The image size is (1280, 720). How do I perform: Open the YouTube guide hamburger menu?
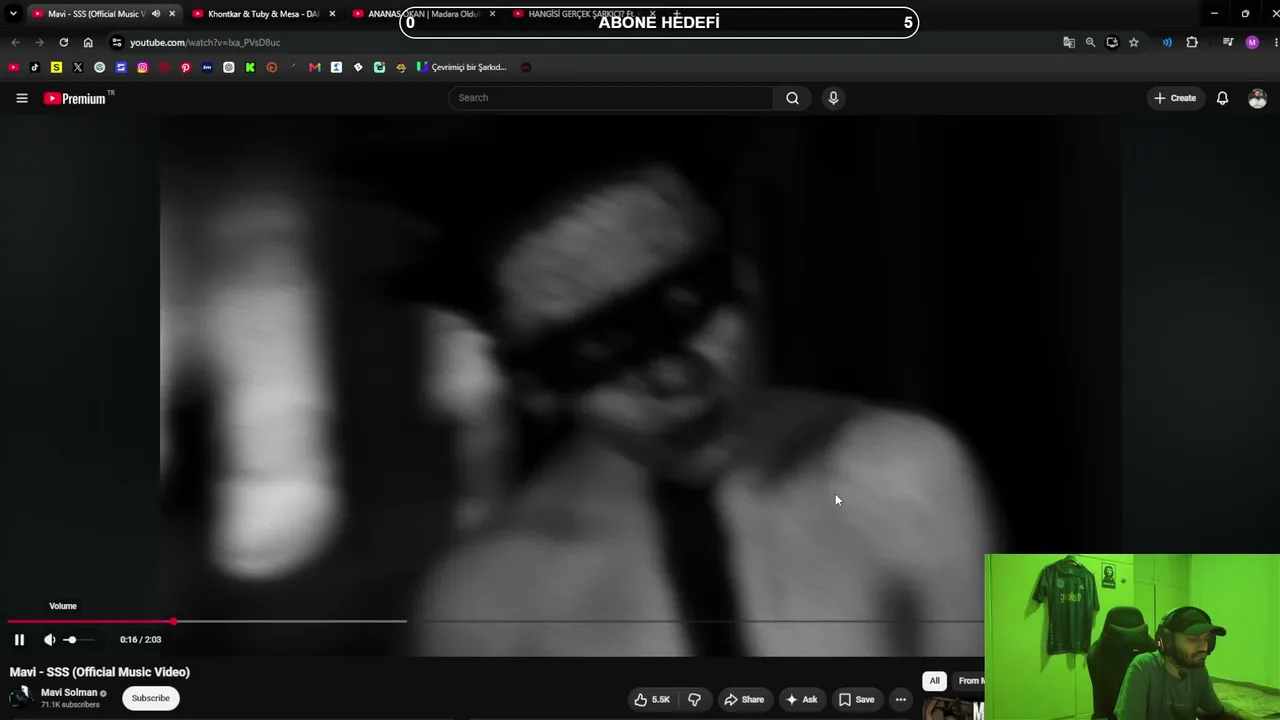point(22,98)
